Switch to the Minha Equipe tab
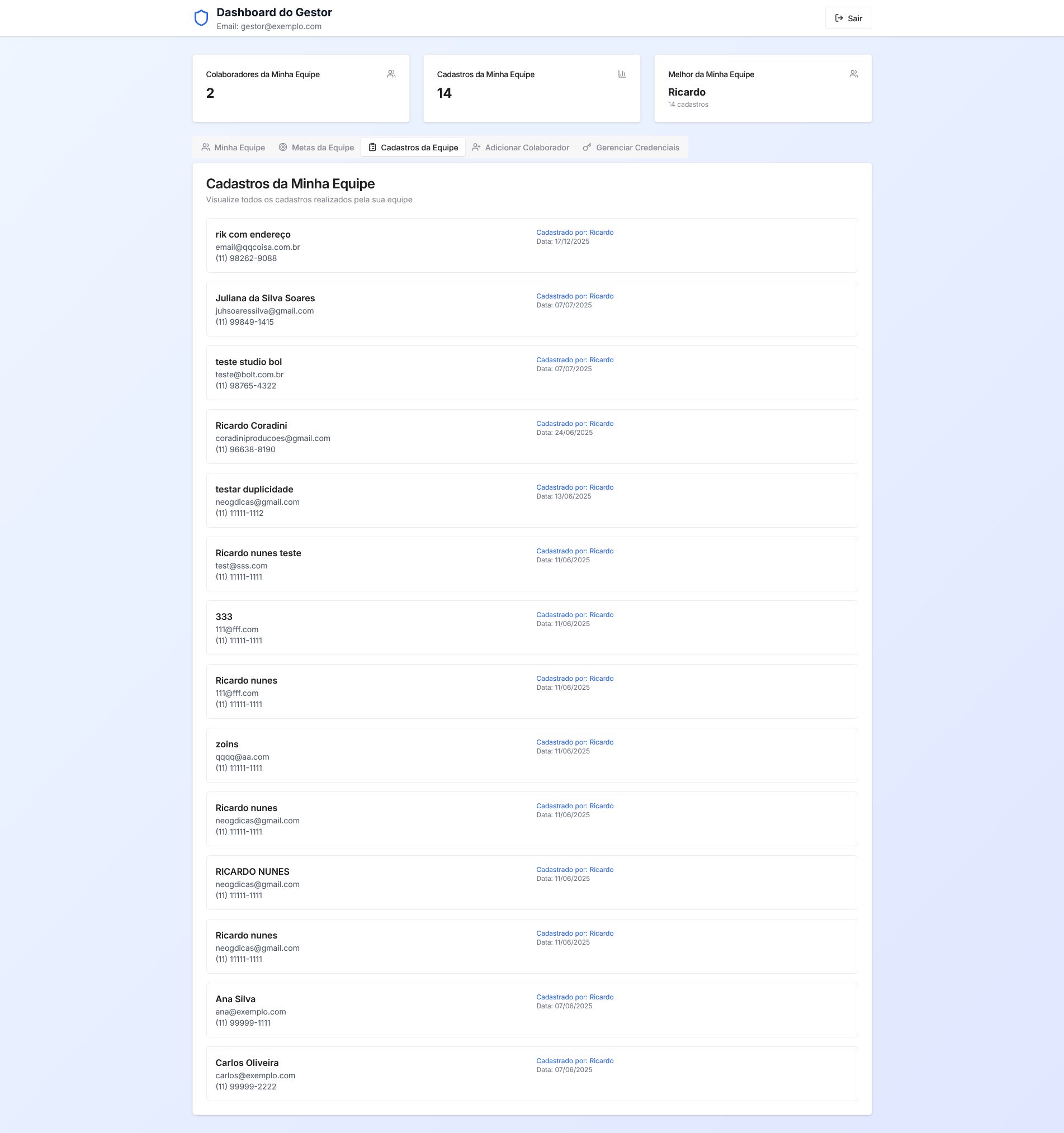The height and width of the screenshot is (1133, 1064). tap(233, 148)
